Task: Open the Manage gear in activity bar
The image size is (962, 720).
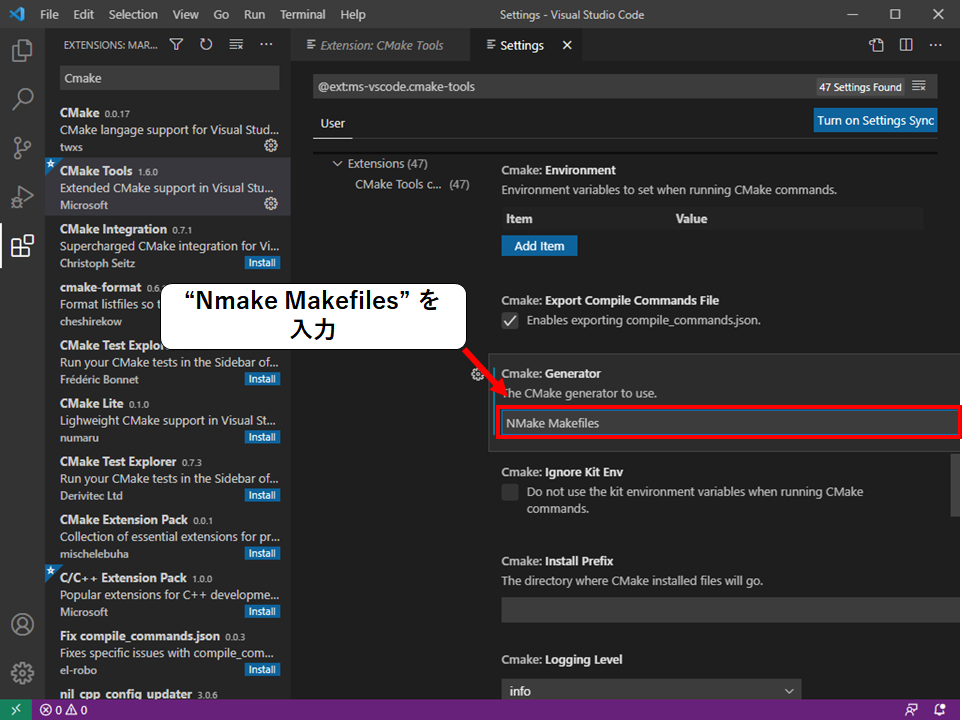Action: (x=22, y=673)
